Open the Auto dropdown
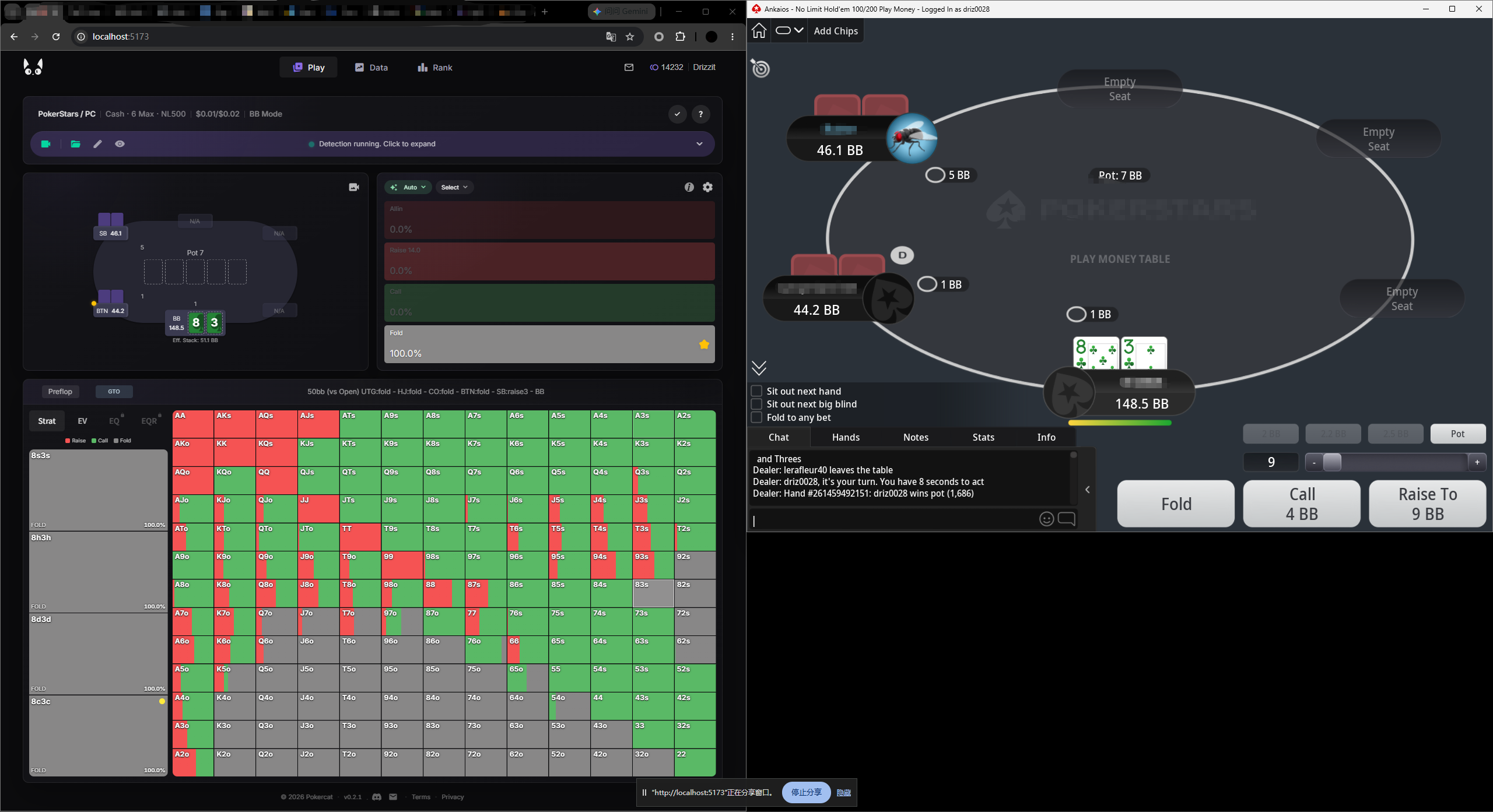The width and height of the screenshot is (1493, 812). 408,187
